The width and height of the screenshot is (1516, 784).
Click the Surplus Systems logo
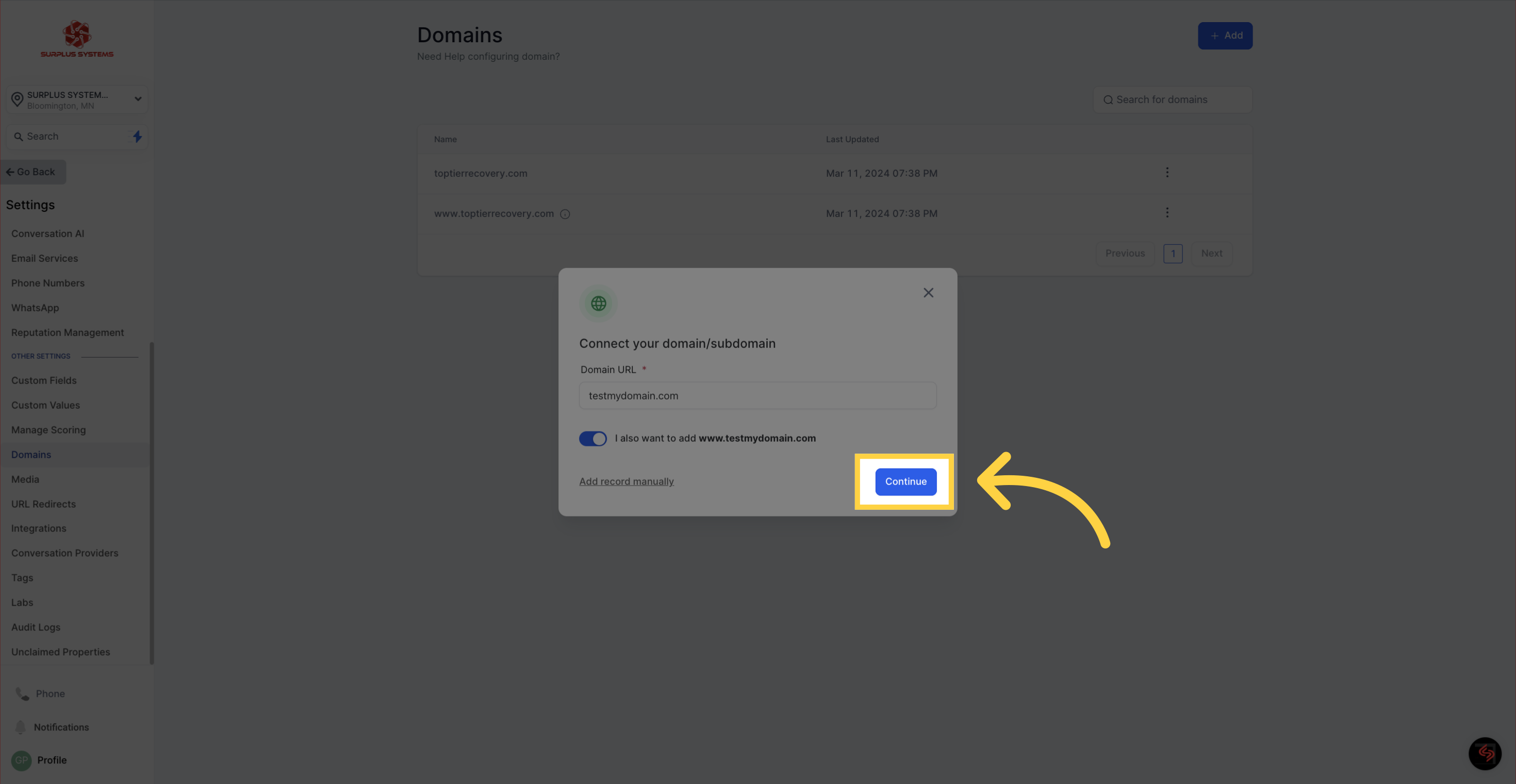coord(77,39)
